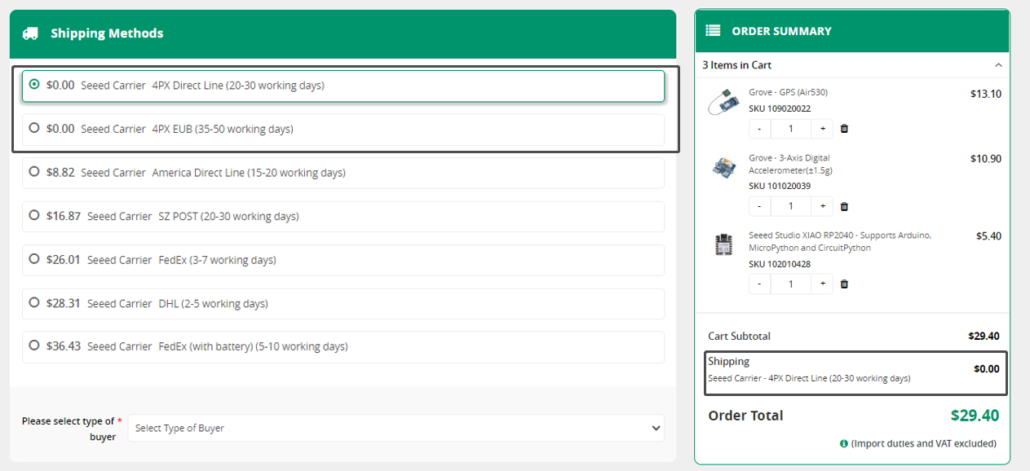Decrease quantity of Grove GPS (Air530)
The image size is (1030, 471).
point(759,129)
